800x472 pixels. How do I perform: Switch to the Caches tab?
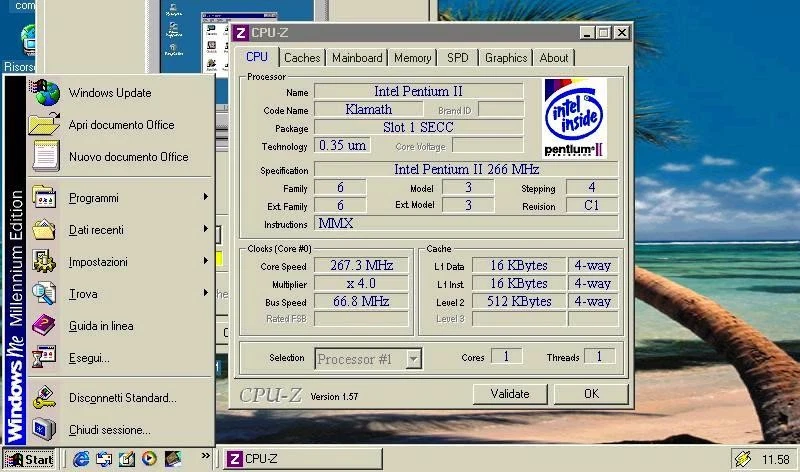point(302,58)
